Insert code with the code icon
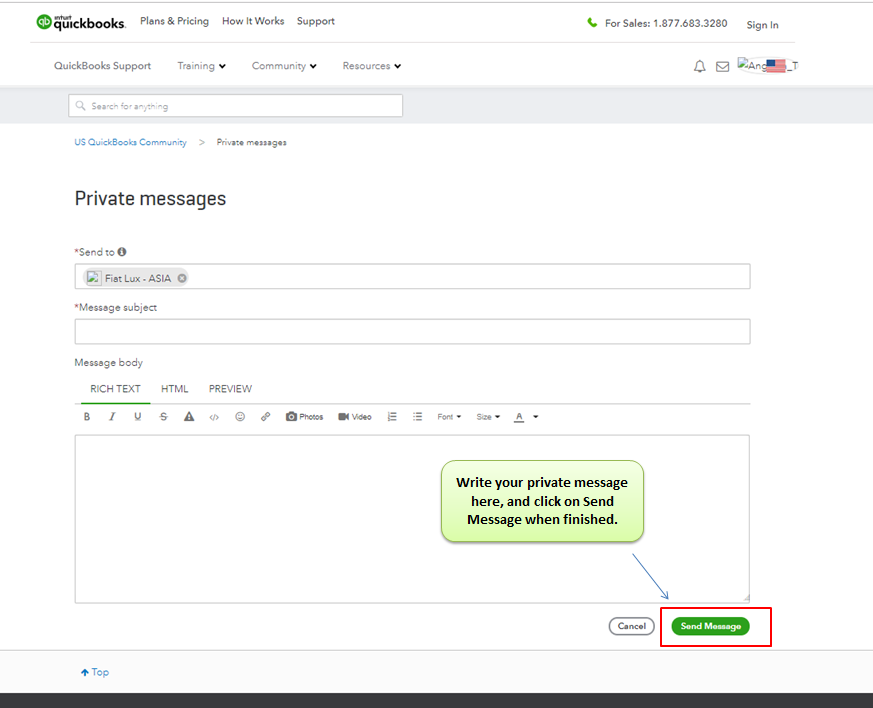This screenshot has width=873, height=708. click(x=214, y=417)
